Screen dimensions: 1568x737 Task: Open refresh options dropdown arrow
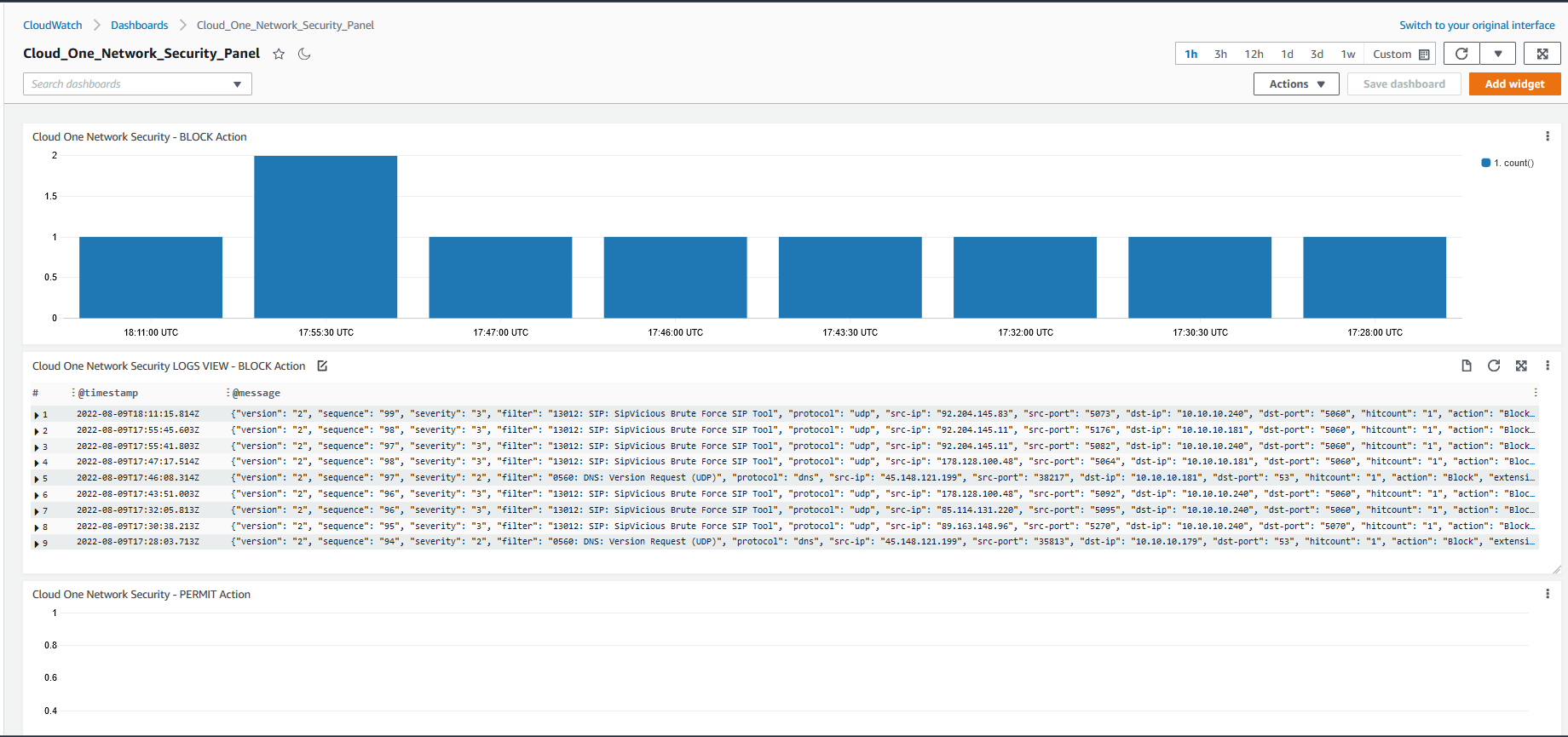coord(1498,54)
